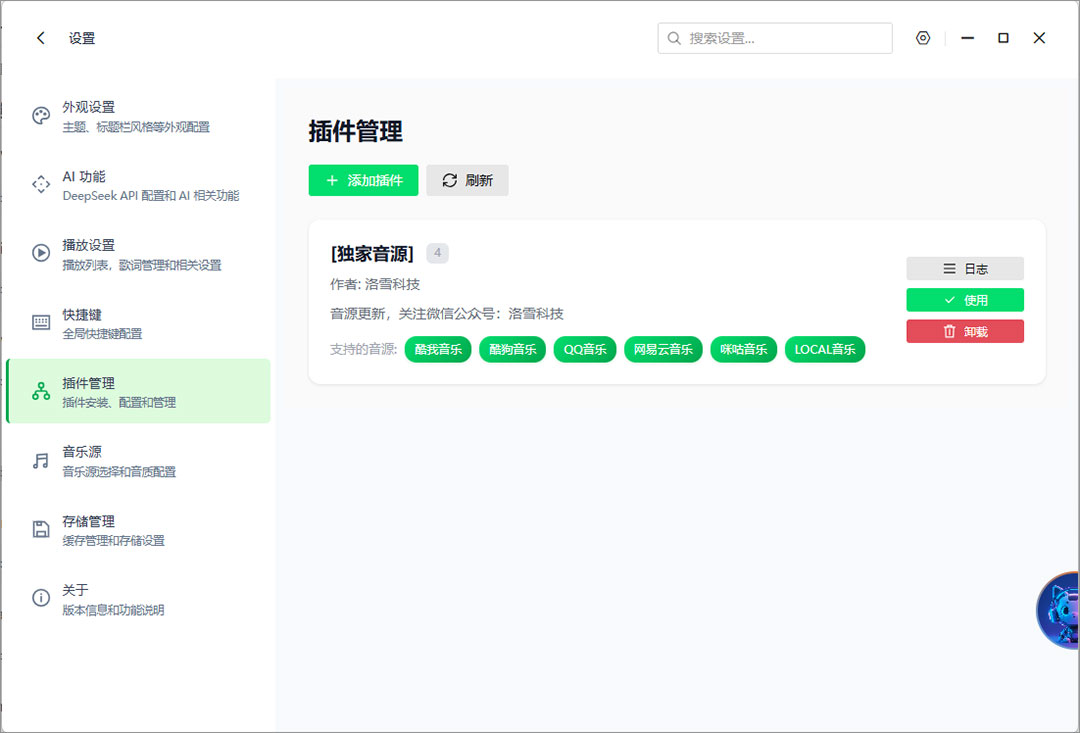
Task: Click the keyboard icon for 快捷键
Action: [x=41, y=320]
